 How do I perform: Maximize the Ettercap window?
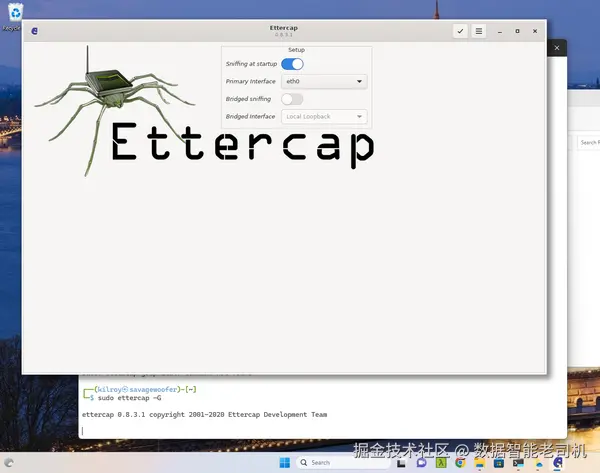[517, 31]
